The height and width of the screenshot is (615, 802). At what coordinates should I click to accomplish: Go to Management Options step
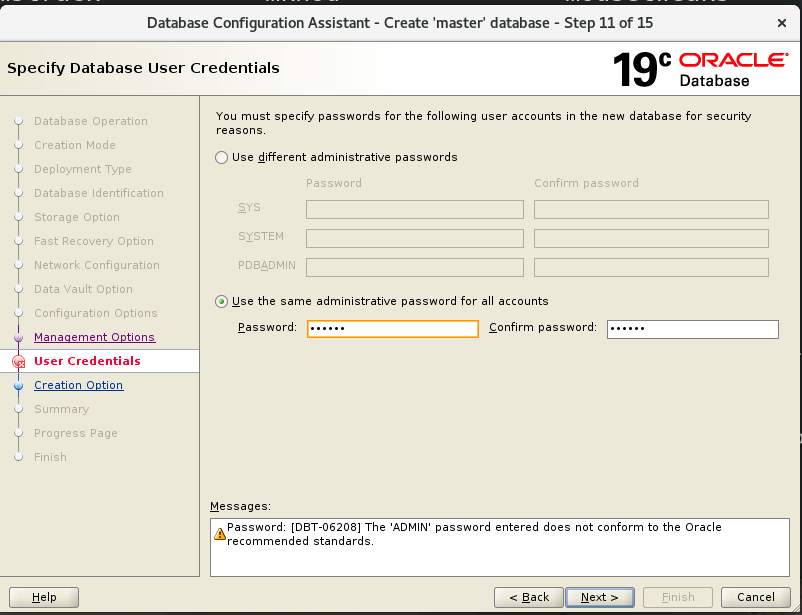[x=95, y=337]
